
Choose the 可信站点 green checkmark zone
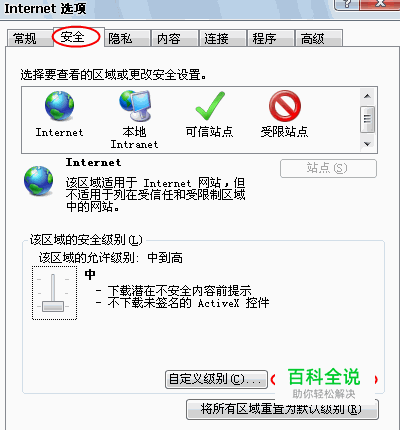[x=210, y=106]
